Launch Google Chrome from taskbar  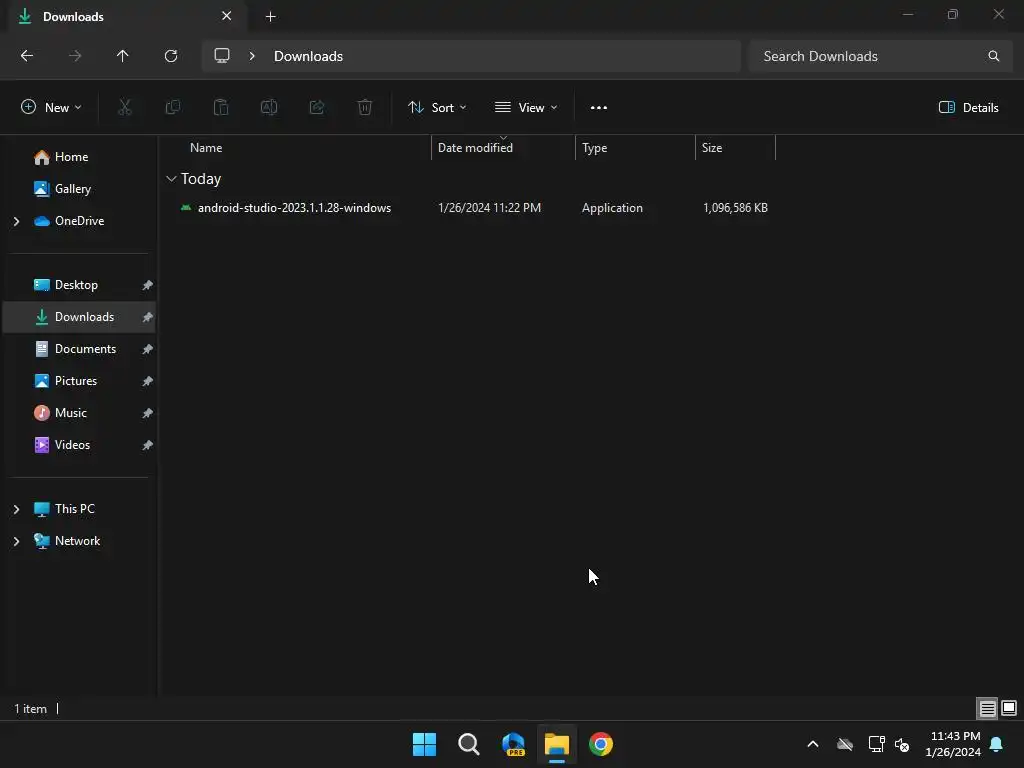click(601, 744)
